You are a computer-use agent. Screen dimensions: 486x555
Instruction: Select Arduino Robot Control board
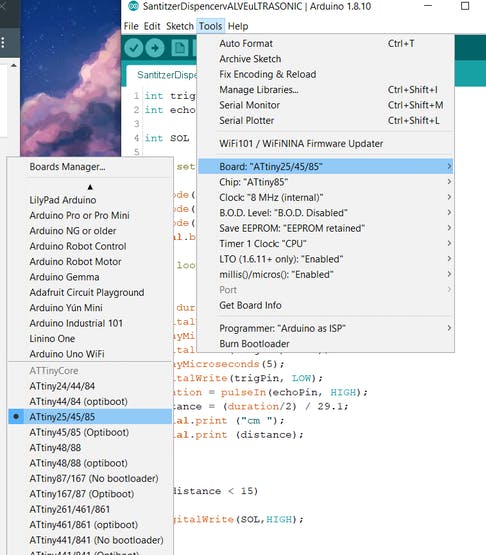[90, 246]
